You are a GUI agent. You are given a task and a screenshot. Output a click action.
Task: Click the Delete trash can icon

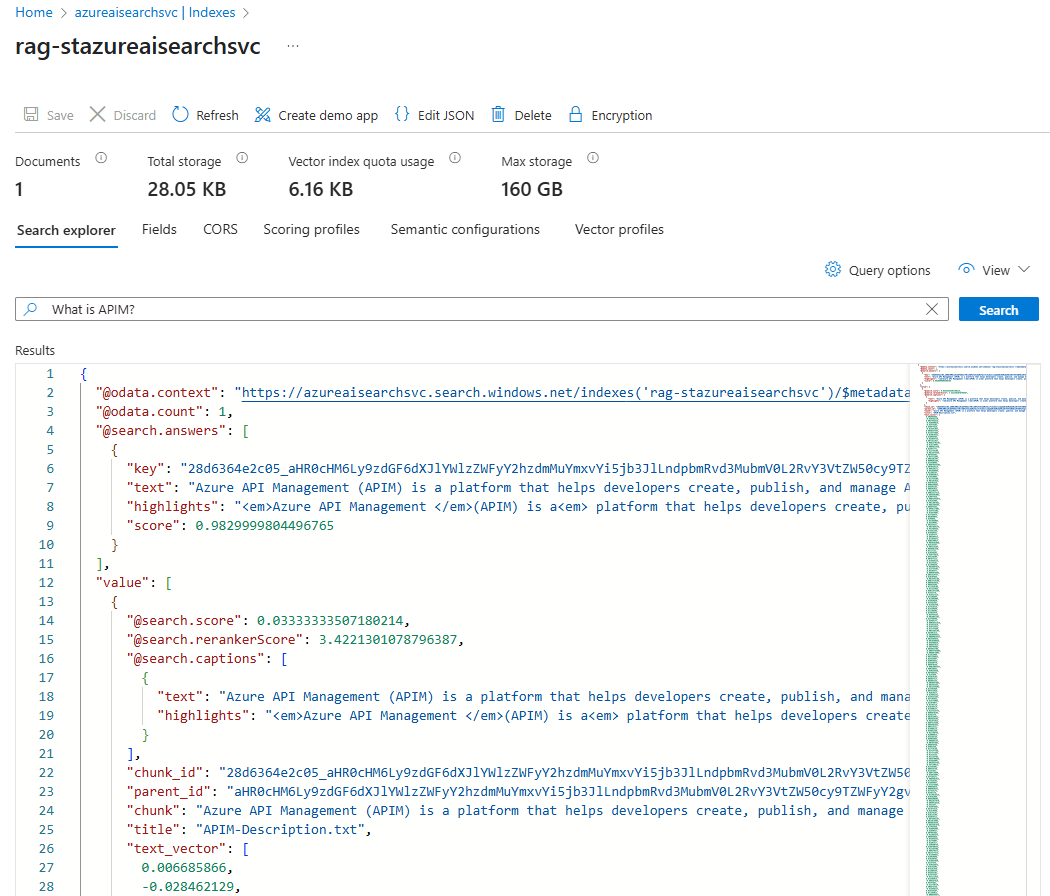(x=498, y=115)
